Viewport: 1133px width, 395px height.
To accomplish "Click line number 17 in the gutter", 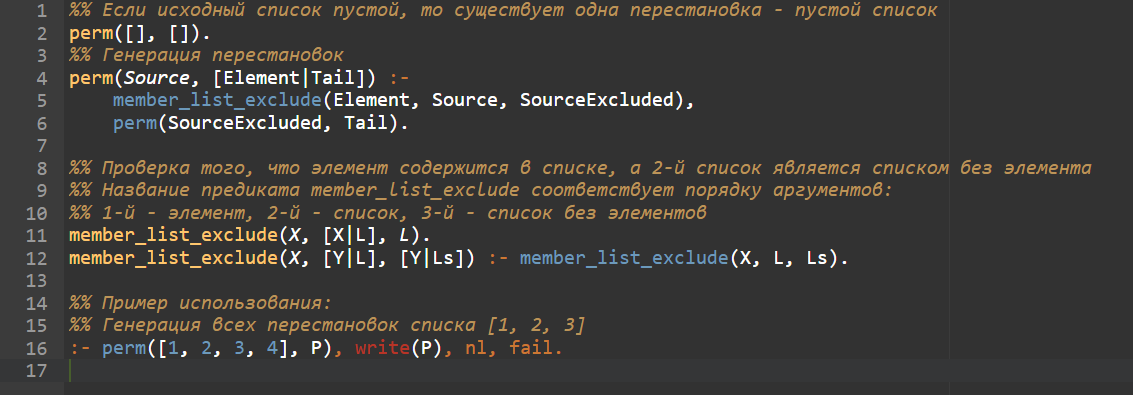I will pos(36,370).
